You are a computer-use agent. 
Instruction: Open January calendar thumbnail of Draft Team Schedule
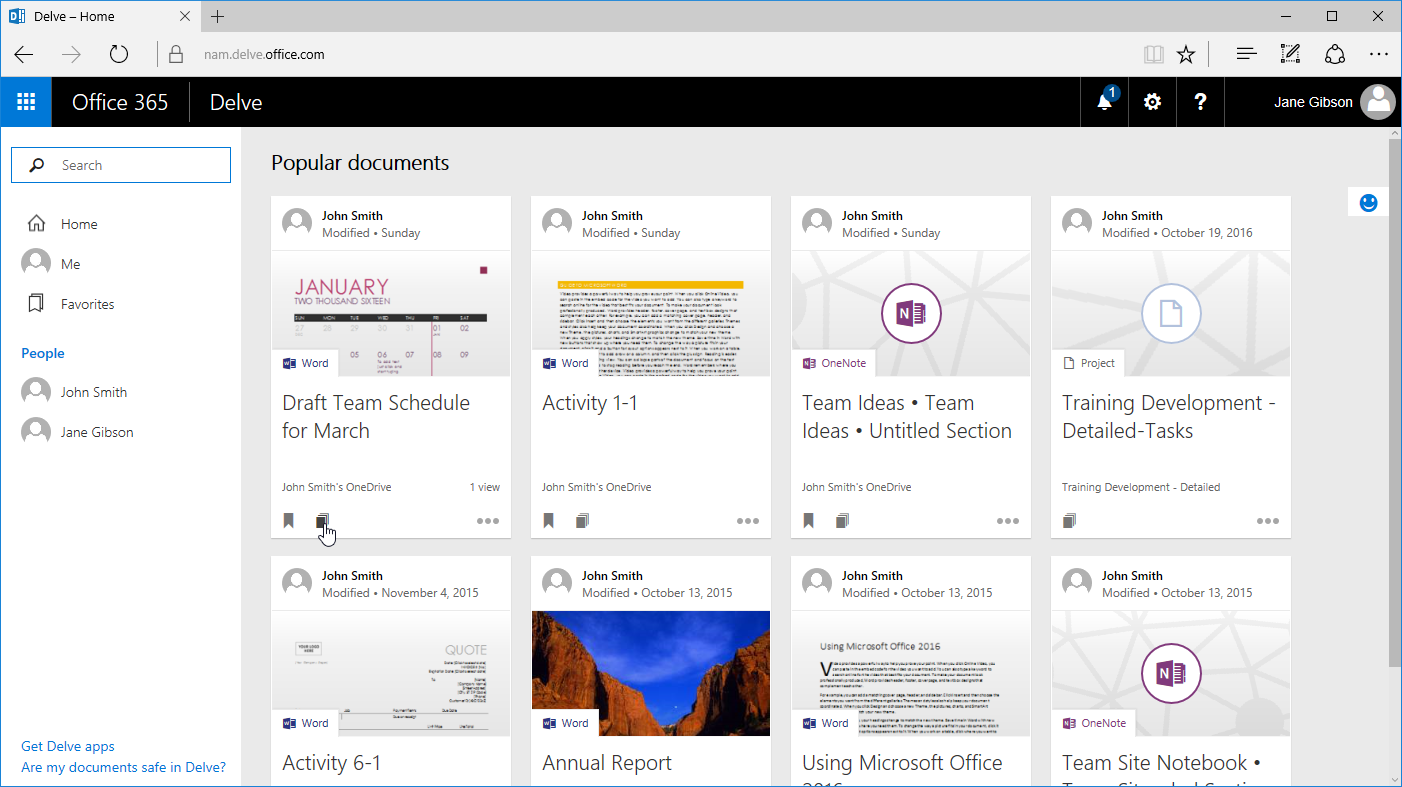pos(391,313)
